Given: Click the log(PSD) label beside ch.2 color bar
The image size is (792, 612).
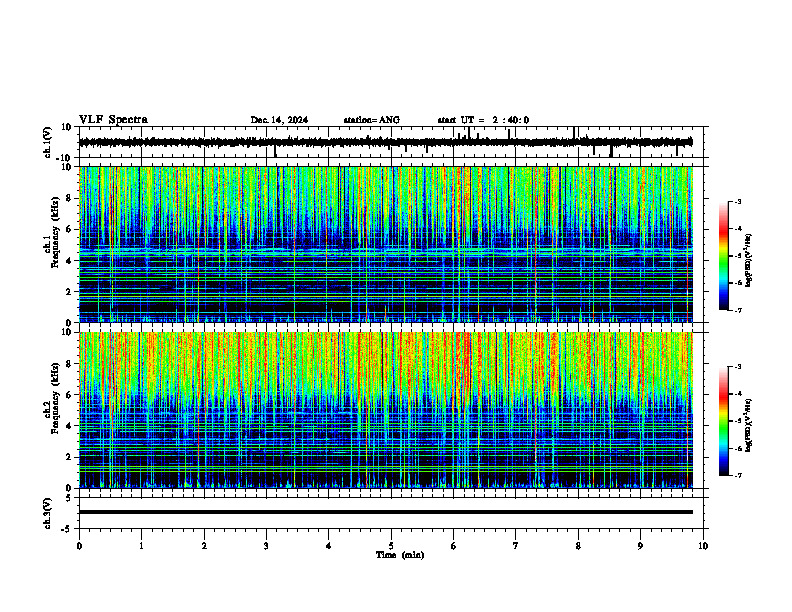Looking at the screenshot, I should (x=749, y=425).
